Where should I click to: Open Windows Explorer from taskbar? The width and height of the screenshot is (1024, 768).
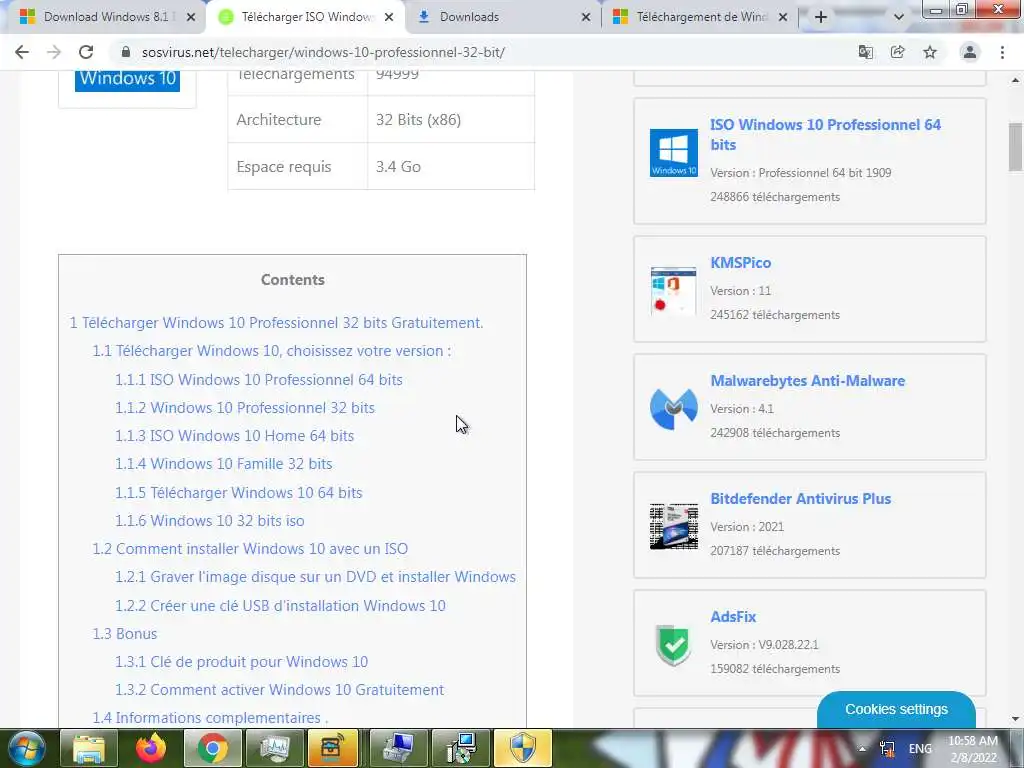tap(89, 748)
